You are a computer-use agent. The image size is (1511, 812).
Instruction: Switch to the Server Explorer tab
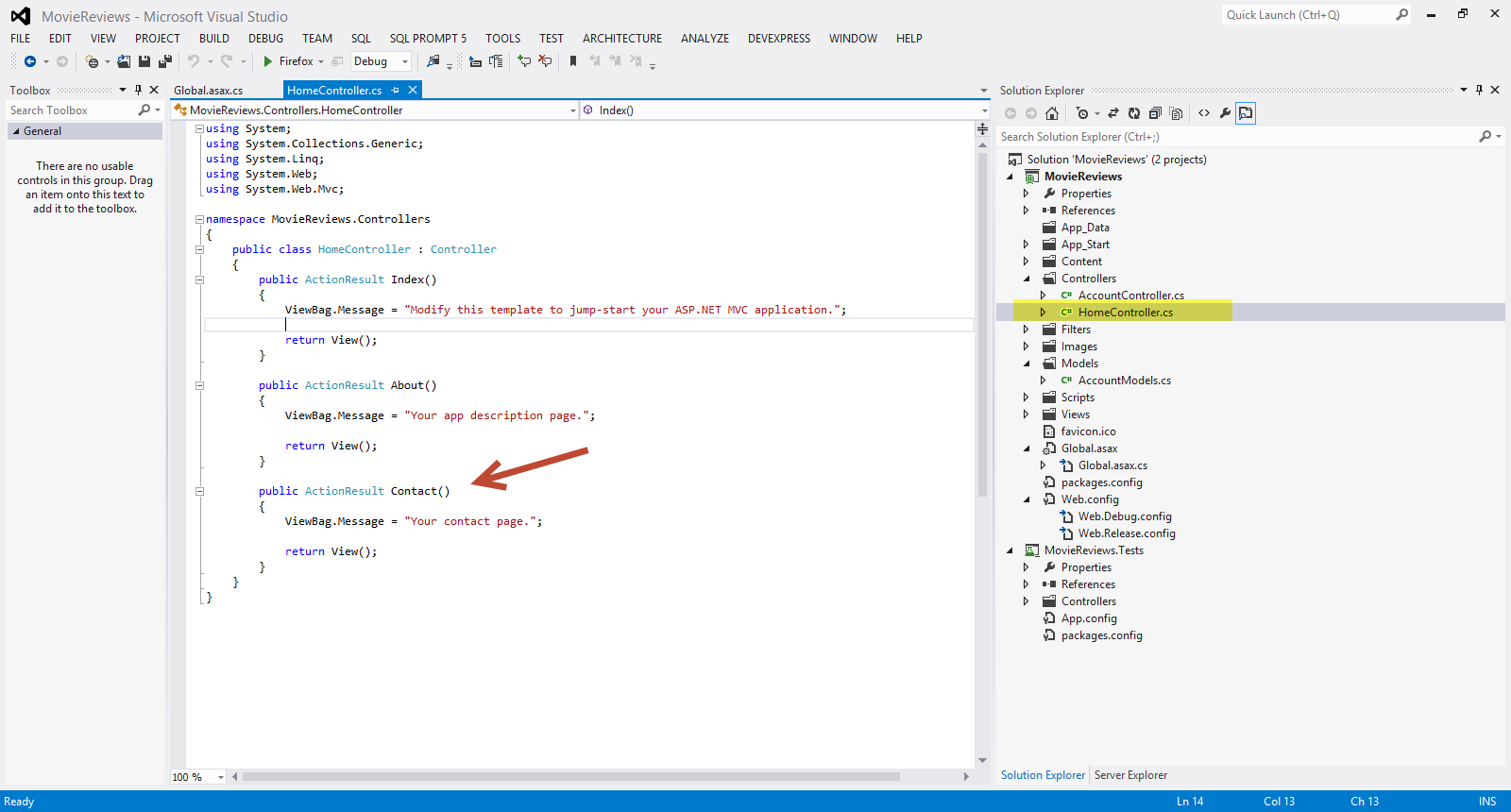click(x=1130, y=775)
